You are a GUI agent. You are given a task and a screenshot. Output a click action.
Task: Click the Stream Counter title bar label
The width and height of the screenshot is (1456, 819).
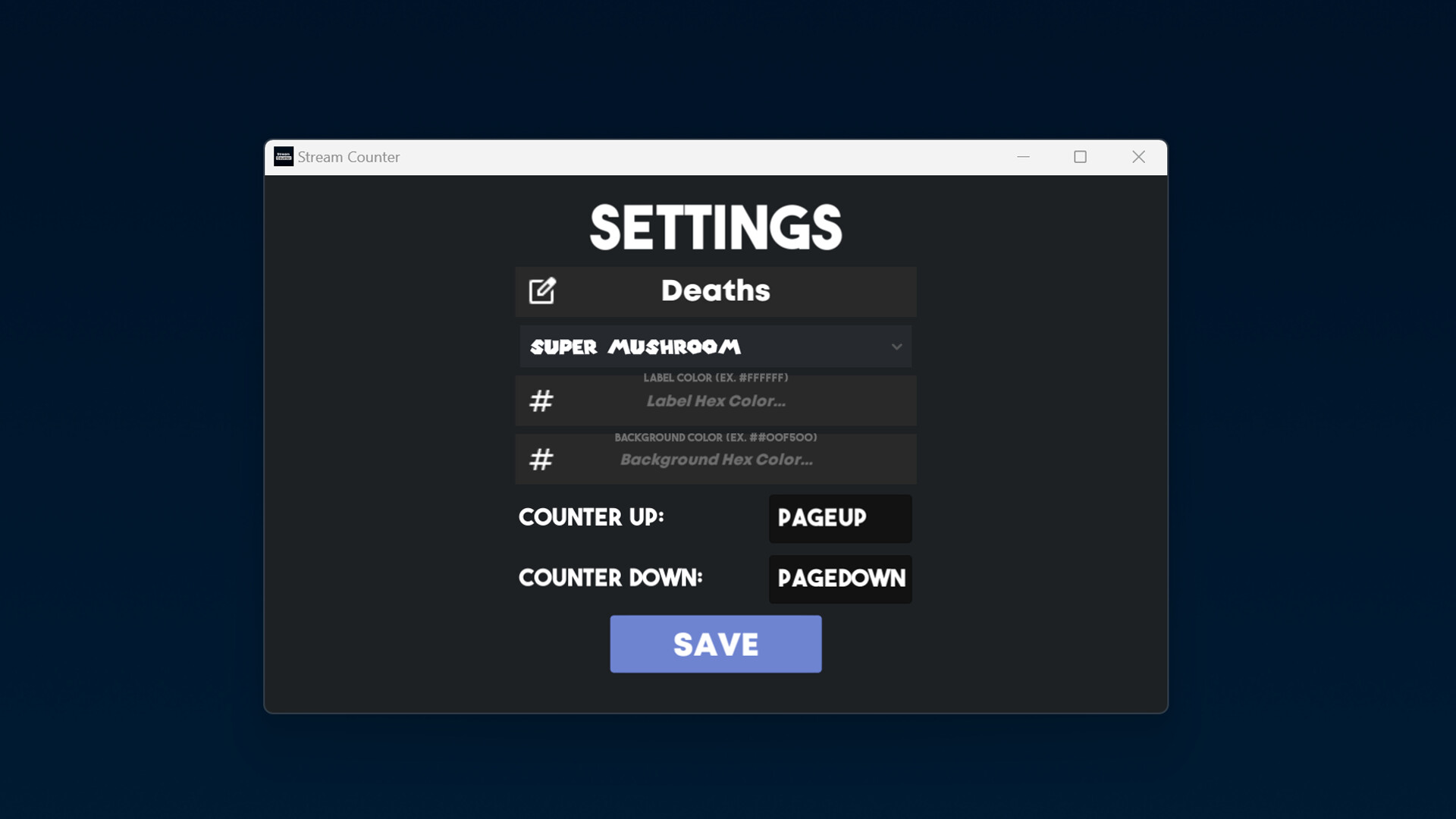[x=348, y=157]
